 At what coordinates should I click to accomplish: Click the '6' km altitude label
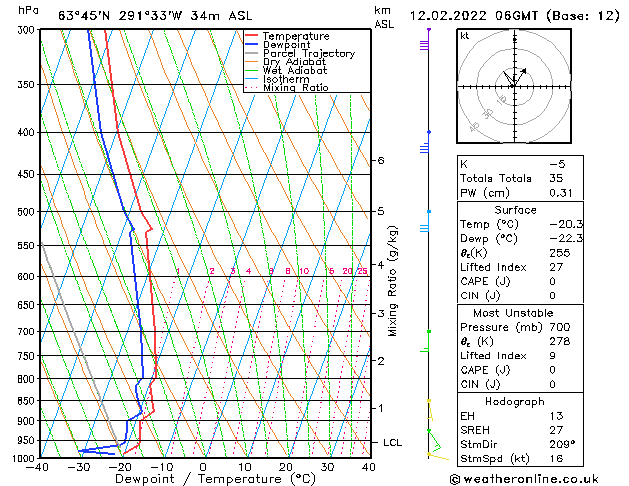pos(381,160)
